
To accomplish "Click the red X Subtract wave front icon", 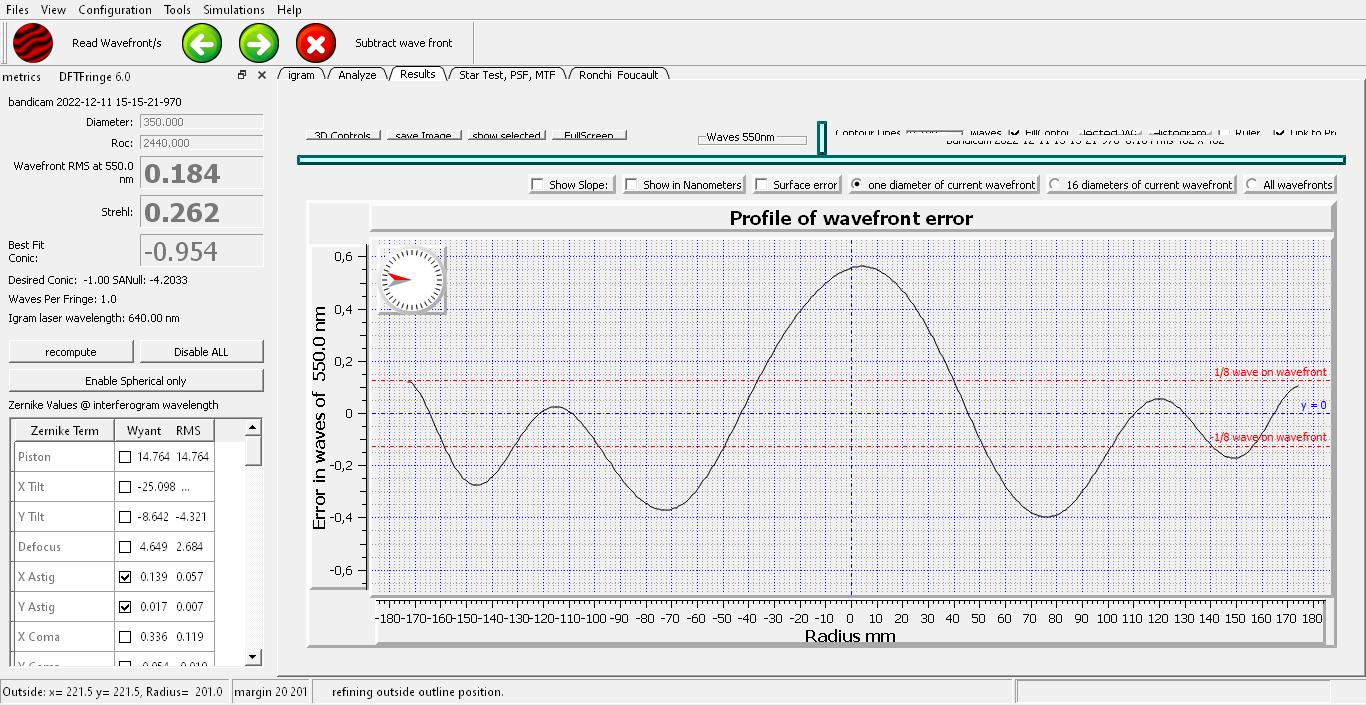I will pyautogui.click(x=316, y=43).
